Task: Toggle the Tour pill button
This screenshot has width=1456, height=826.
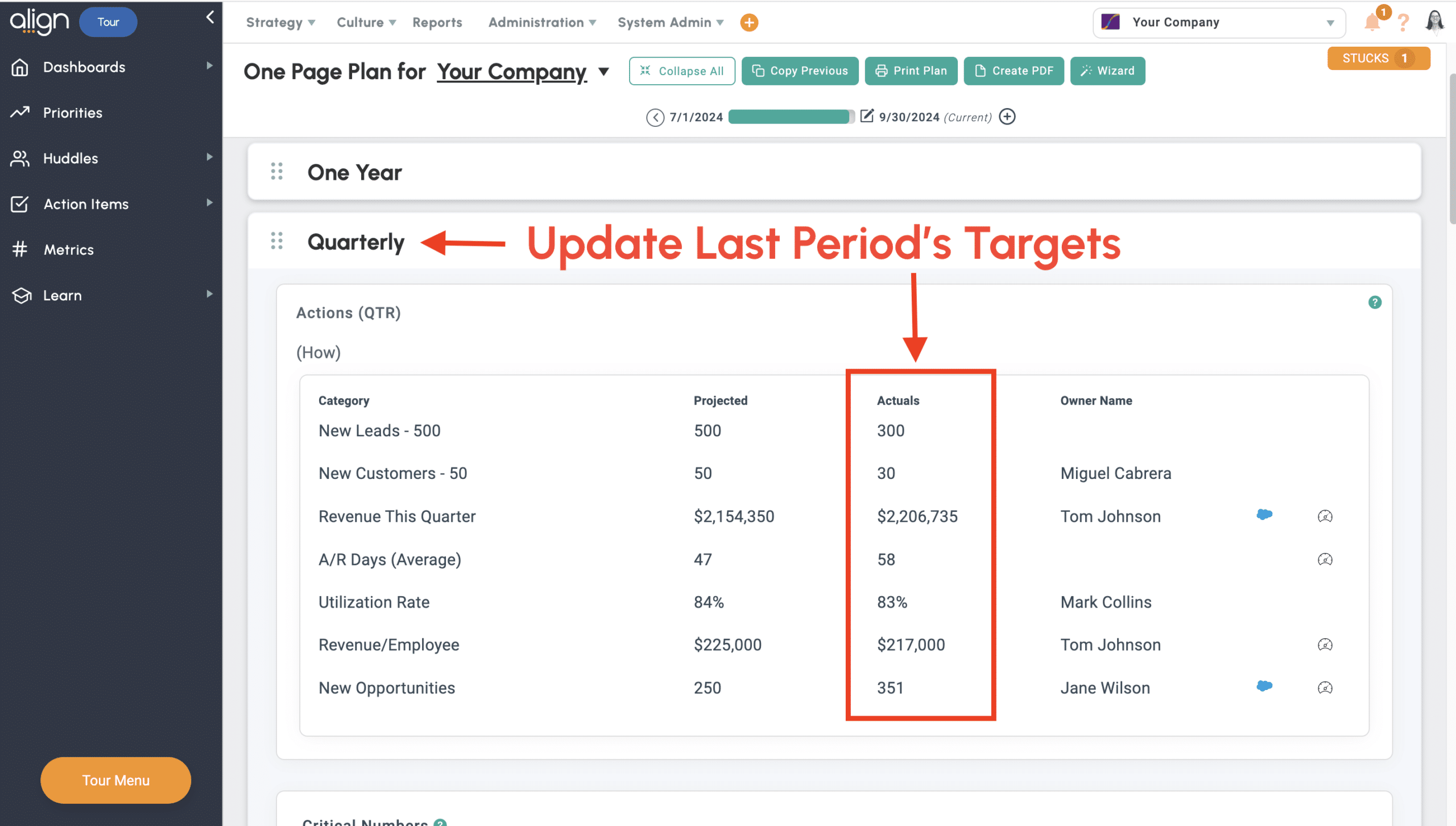Action: 108,22
